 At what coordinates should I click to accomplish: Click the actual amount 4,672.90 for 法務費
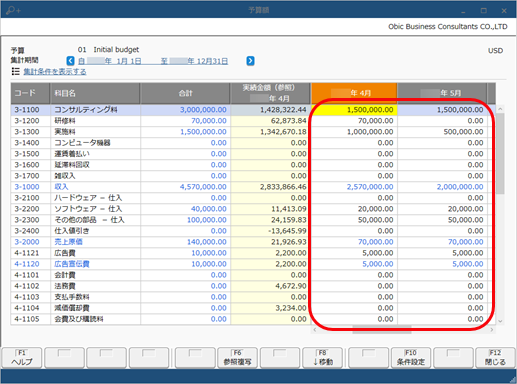tap(270, 286)
